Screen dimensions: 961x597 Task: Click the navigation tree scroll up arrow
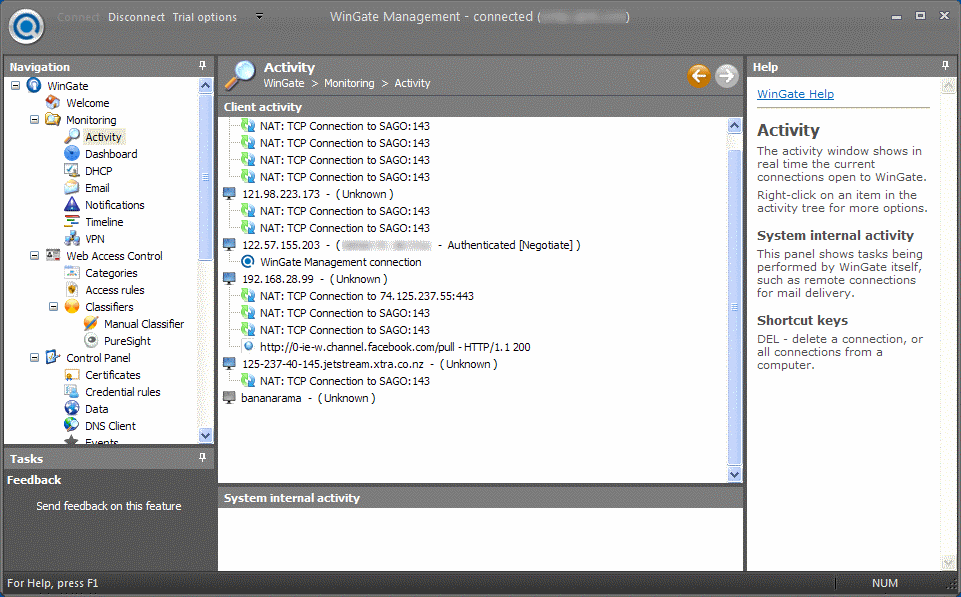click(x=205, y=85)
